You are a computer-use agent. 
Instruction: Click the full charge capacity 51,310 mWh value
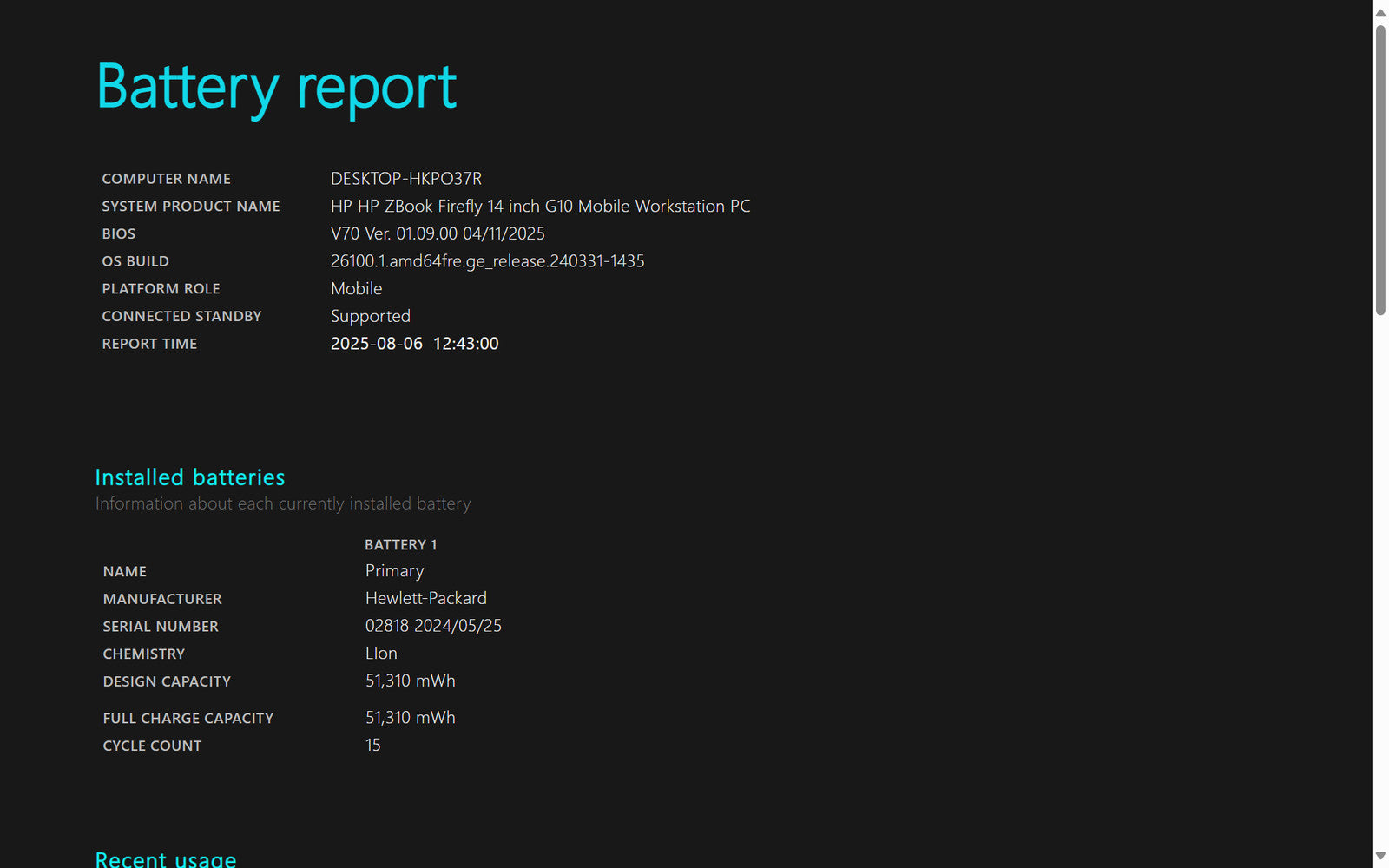click(x=411, y=718)
